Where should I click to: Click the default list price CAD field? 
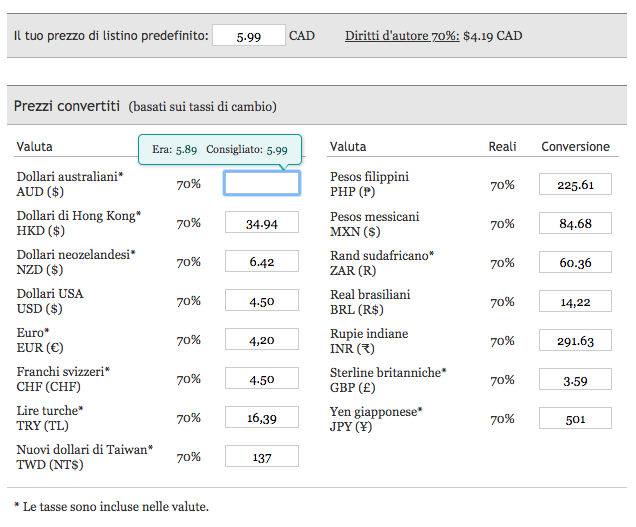tap(248, 36)
